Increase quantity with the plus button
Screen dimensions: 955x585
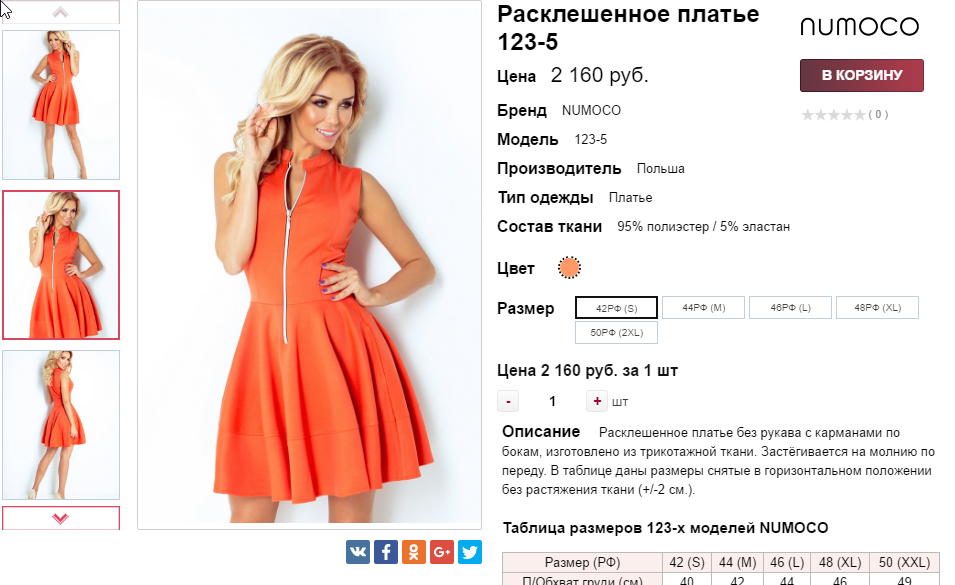point(597,401)
